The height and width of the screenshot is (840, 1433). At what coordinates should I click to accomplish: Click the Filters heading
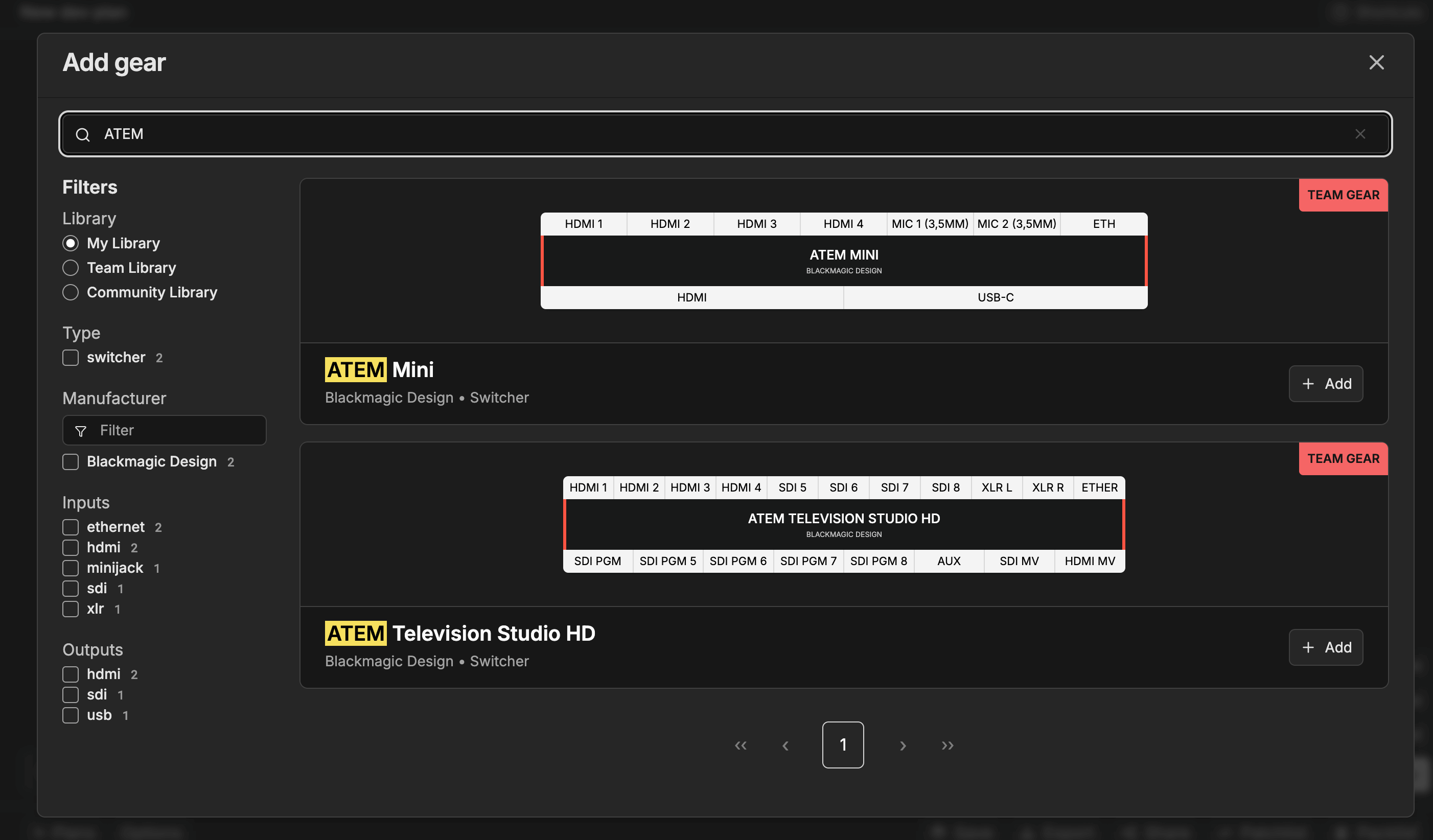pos(90,188)
